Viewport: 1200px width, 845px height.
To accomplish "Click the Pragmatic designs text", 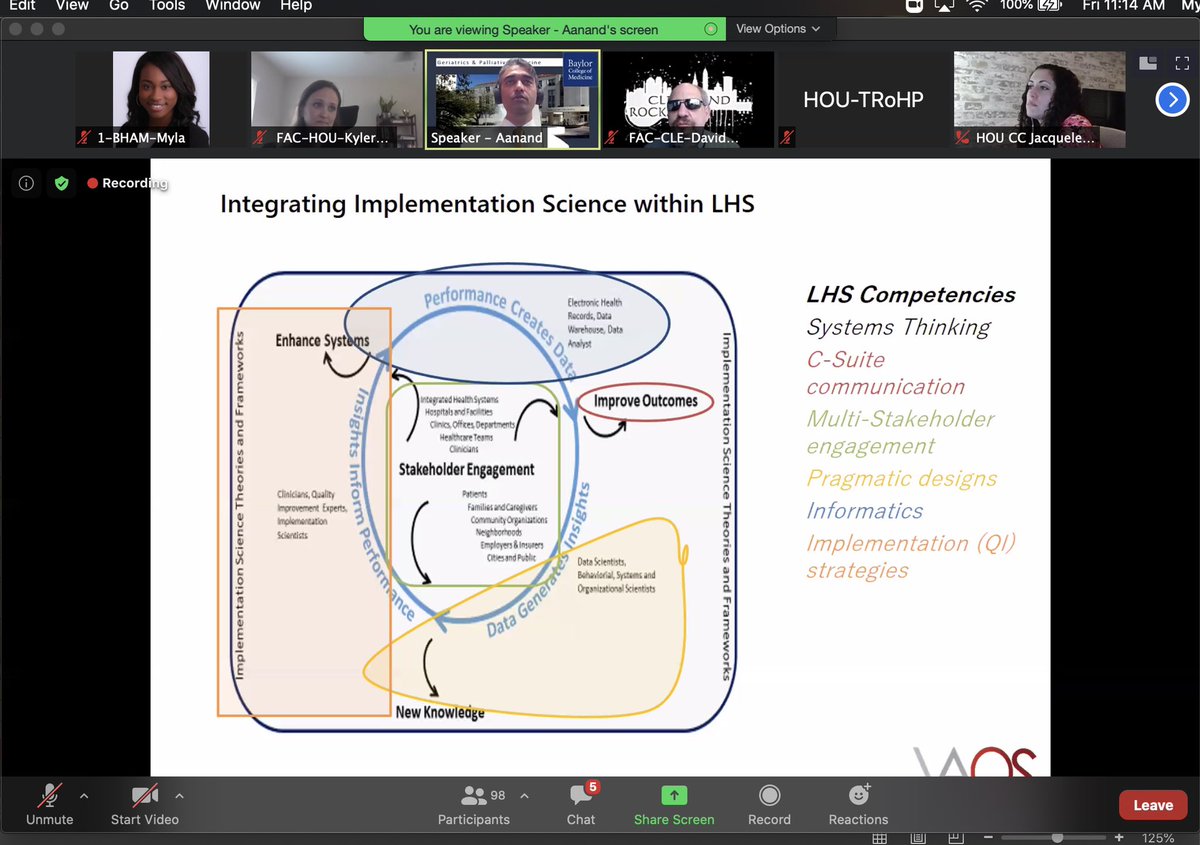I will tap(902, 479).
